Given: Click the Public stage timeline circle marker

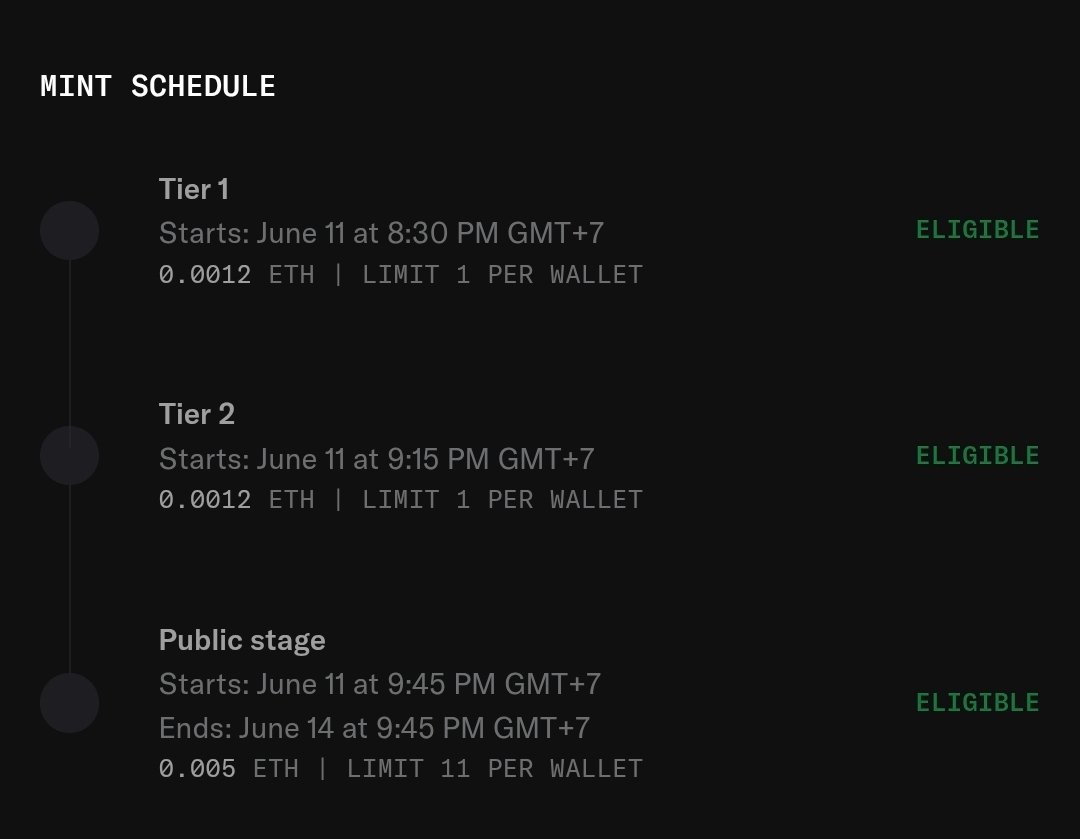Looking at the screenshot, I should (x=70, y=703).
